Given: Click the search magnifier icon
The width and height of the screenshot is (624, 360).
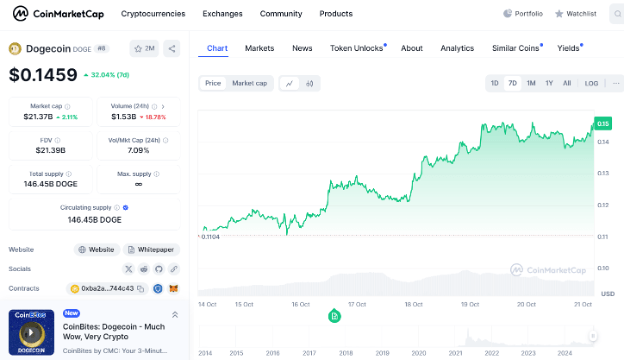Looking at the screenshot, I should [x=617, y=14].
